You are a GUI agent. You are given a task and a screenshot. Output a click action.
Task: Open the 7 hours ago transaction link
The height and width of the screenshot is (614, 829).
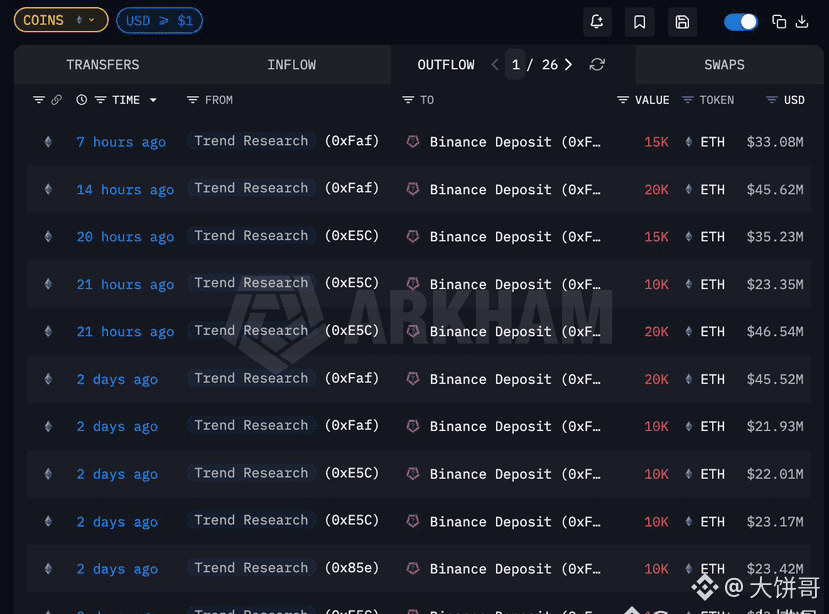point(121,142)
